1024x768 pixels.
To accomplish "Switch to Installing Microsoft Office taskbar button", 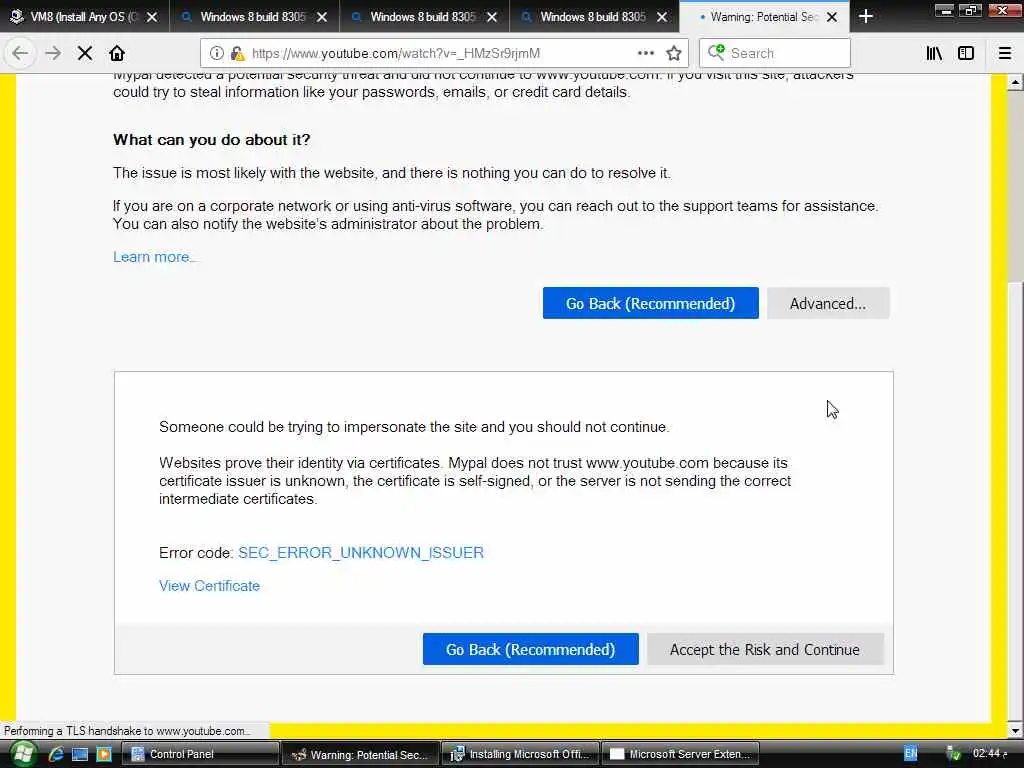I will point(520,754).
